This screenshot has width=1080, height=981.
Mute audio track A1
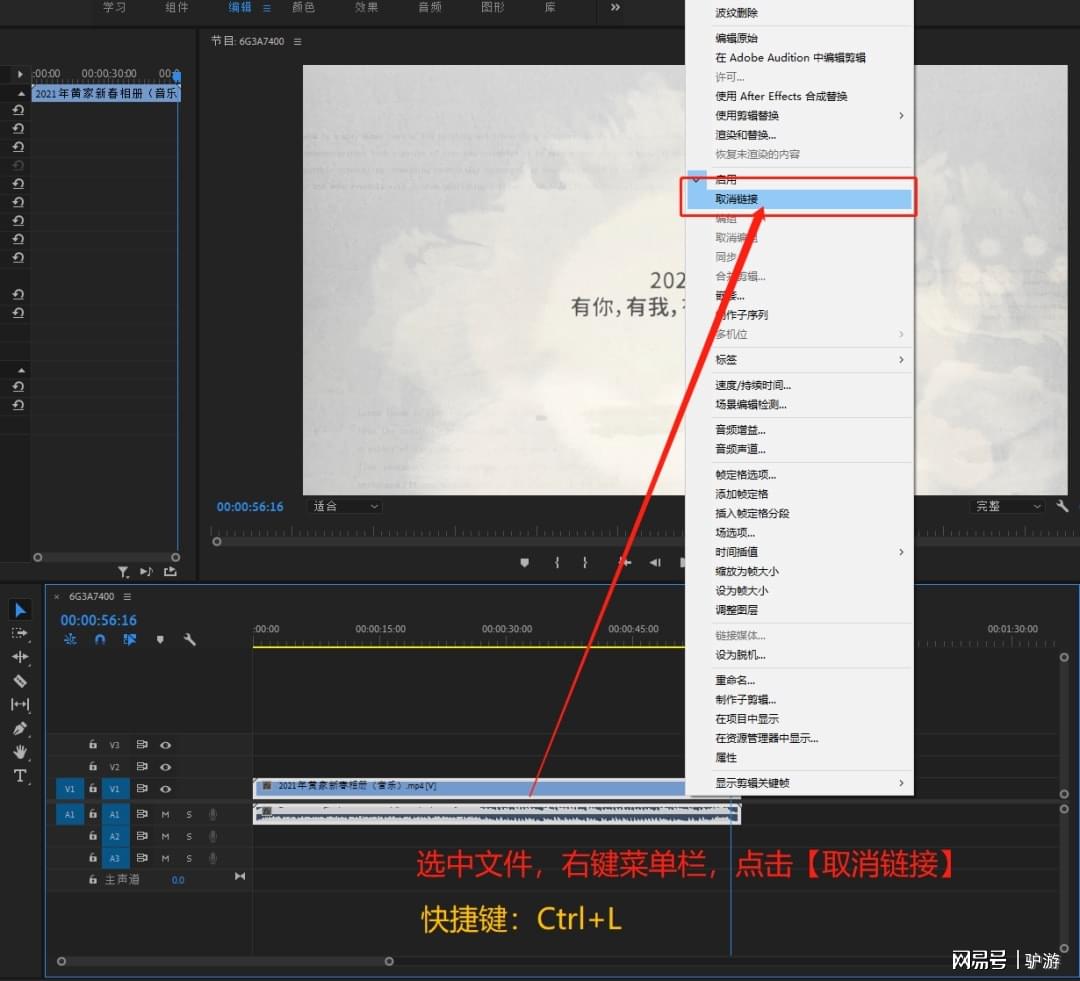click(165, 814)
